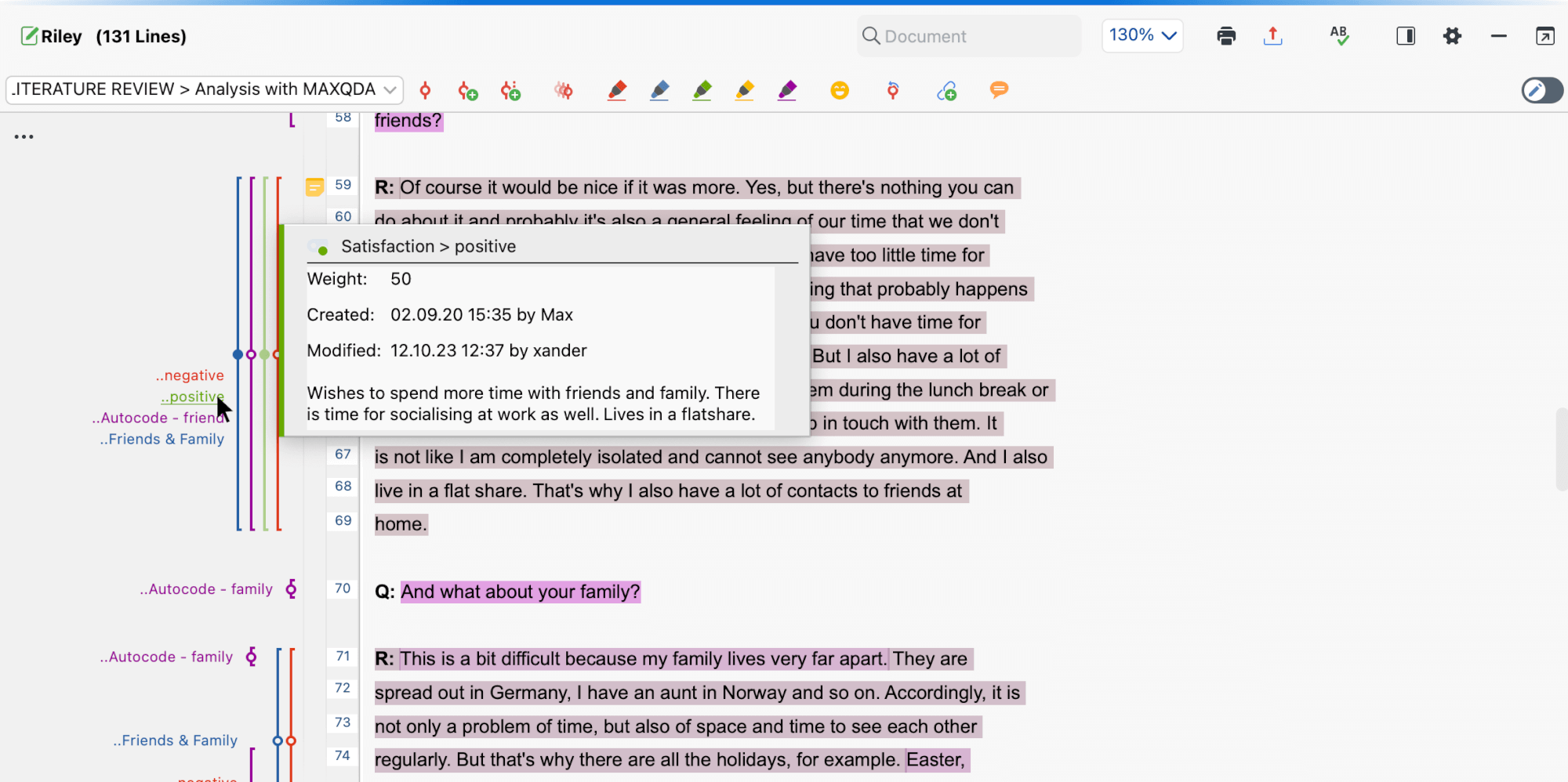Click the ..positive code label
The height and width of the screenshot is (782, 1568).
(192, 396)
